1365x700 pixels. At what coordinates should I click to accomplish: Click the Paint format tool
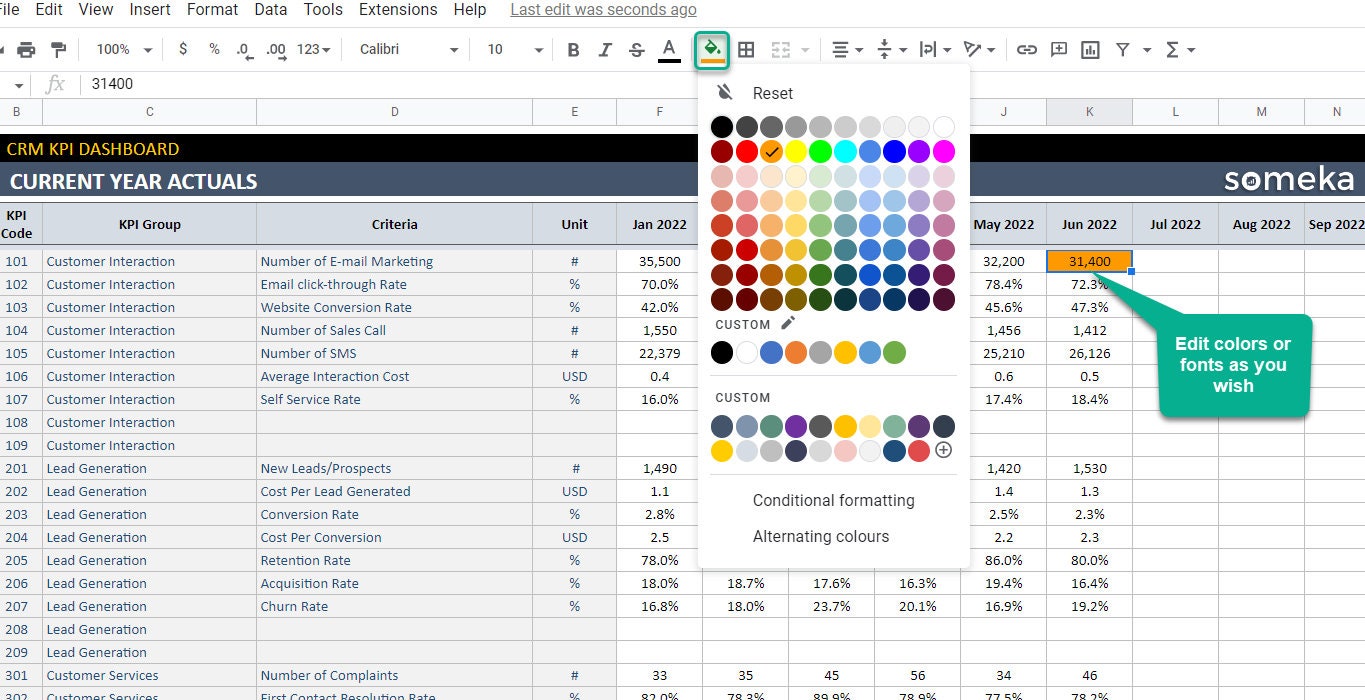pyautogui.click(x=57, y=48)
